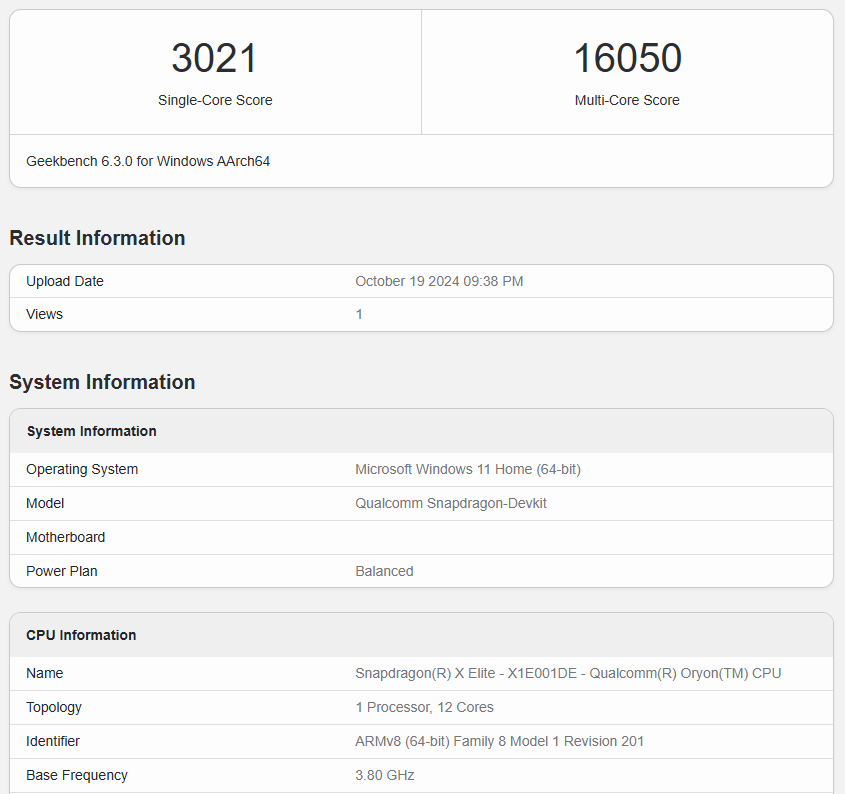Click the October 19 2024 upload date value
The image size is (845, 794).
(439, 281)
